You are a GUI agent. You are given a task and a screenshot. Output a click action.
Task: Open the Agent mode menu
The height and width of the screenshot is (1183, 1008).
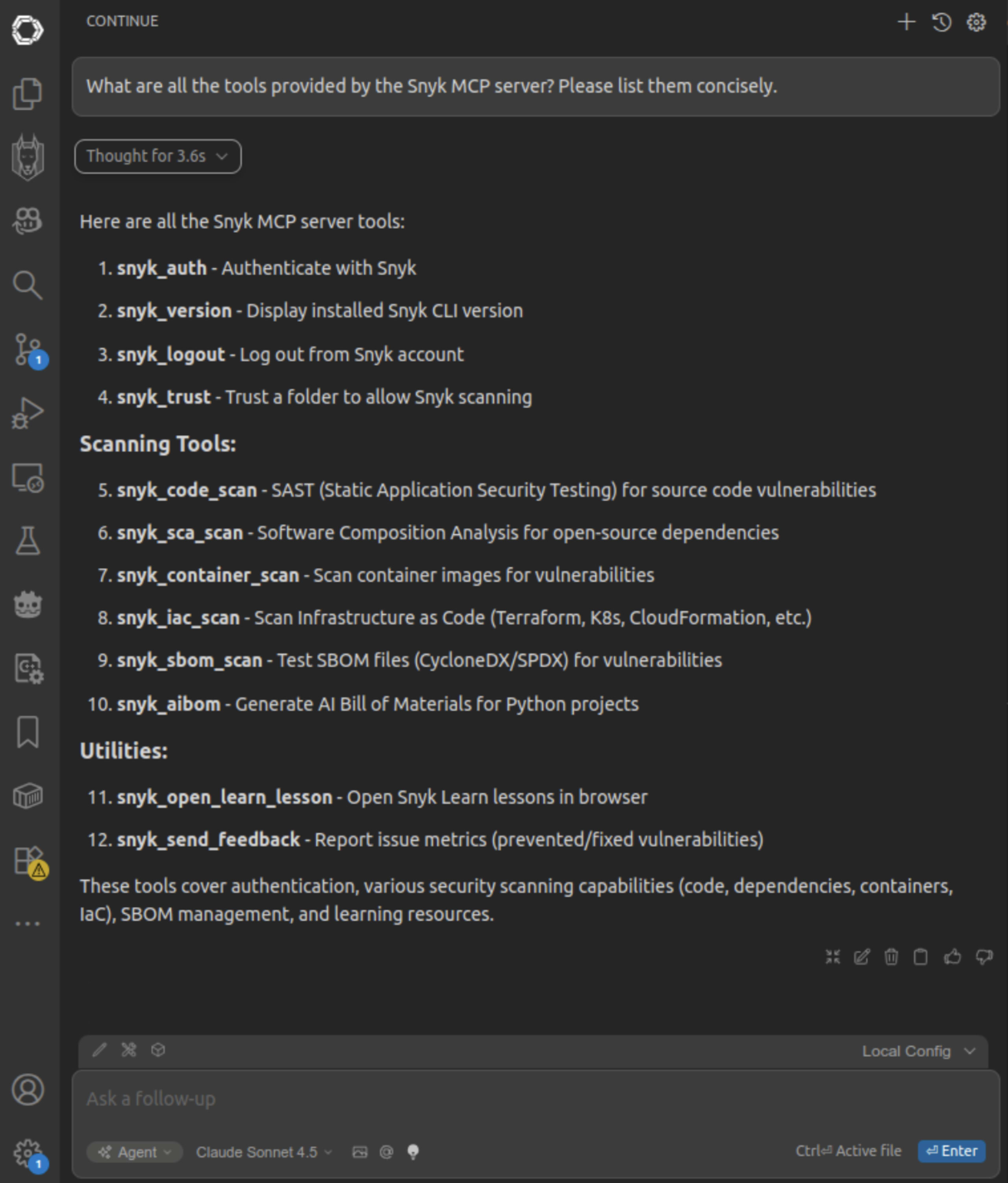pos(136,1151)
